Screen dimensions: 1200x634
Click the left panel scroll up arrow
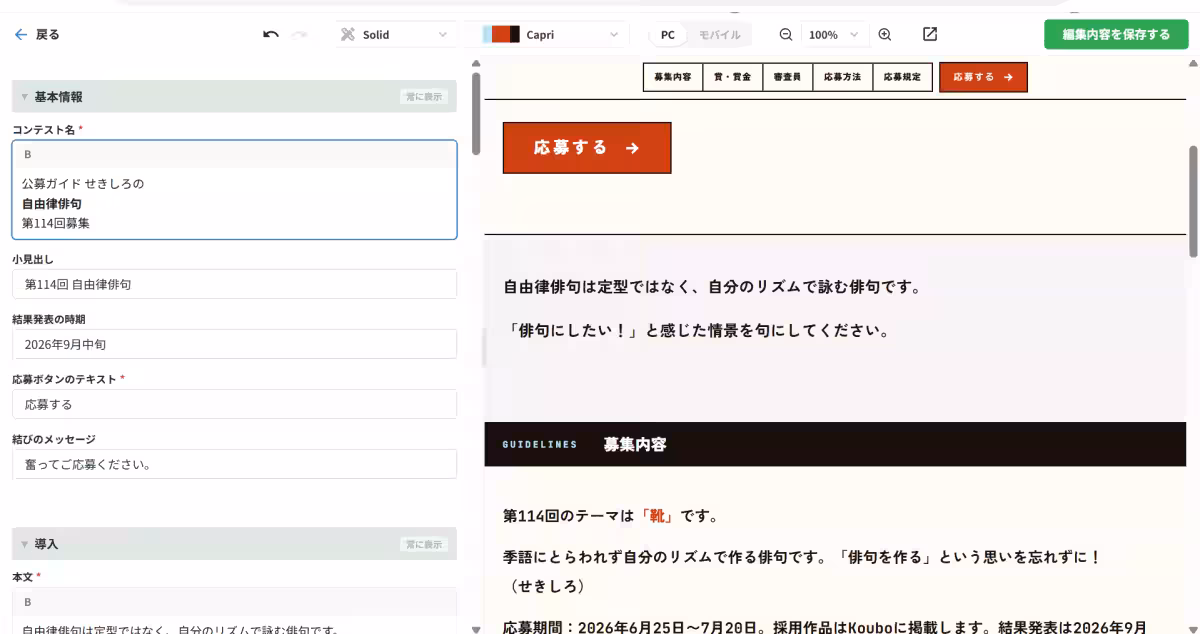click(x=476, y=63)
